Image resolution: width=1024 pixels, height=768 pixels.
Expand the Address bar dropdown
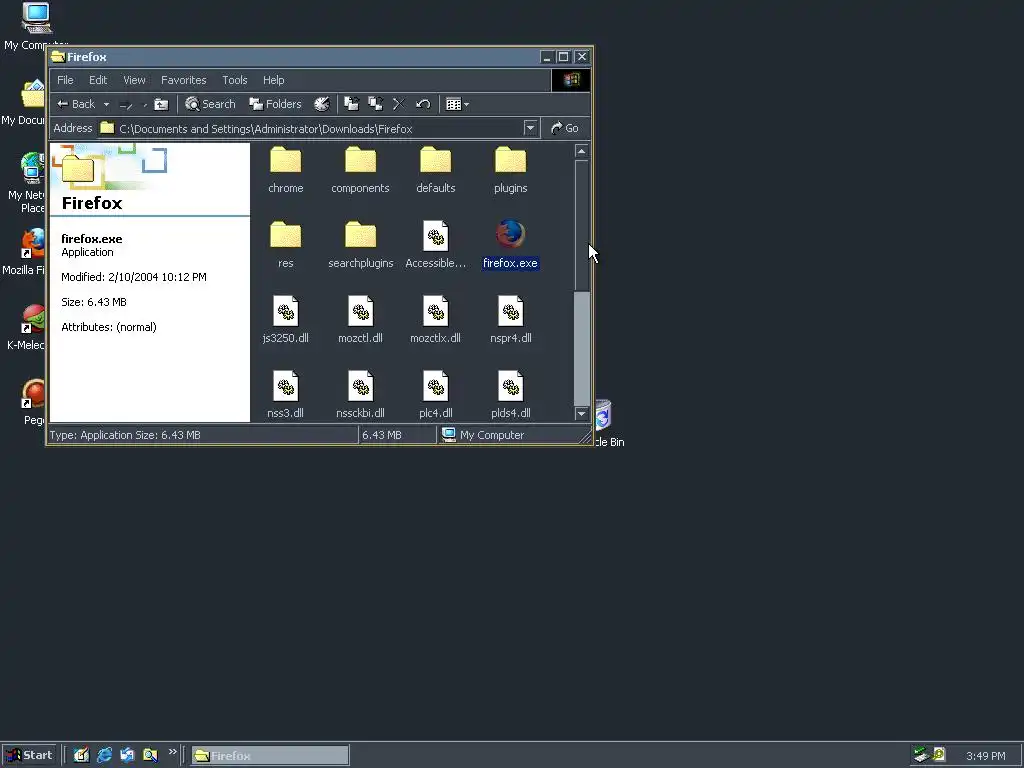(x=530, y=128)
